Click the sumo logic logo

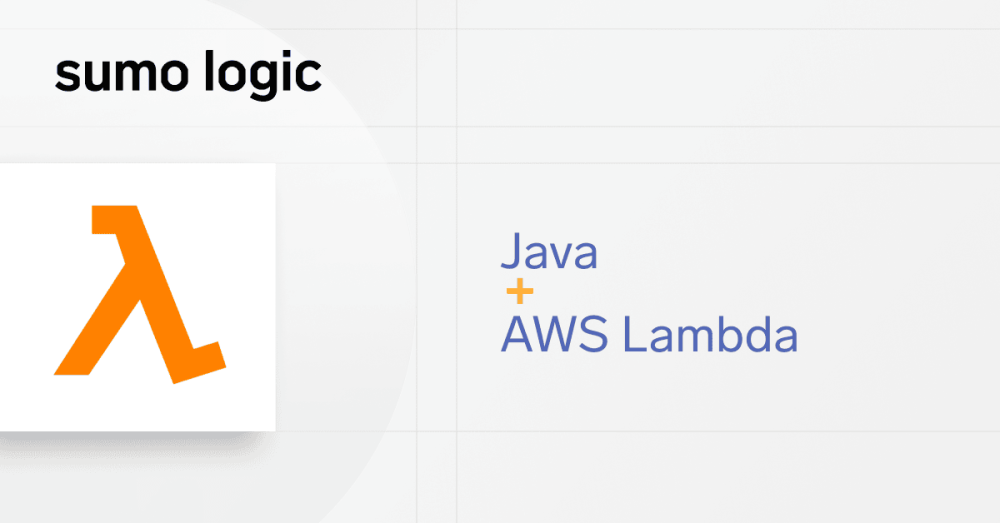click(188, 74)
